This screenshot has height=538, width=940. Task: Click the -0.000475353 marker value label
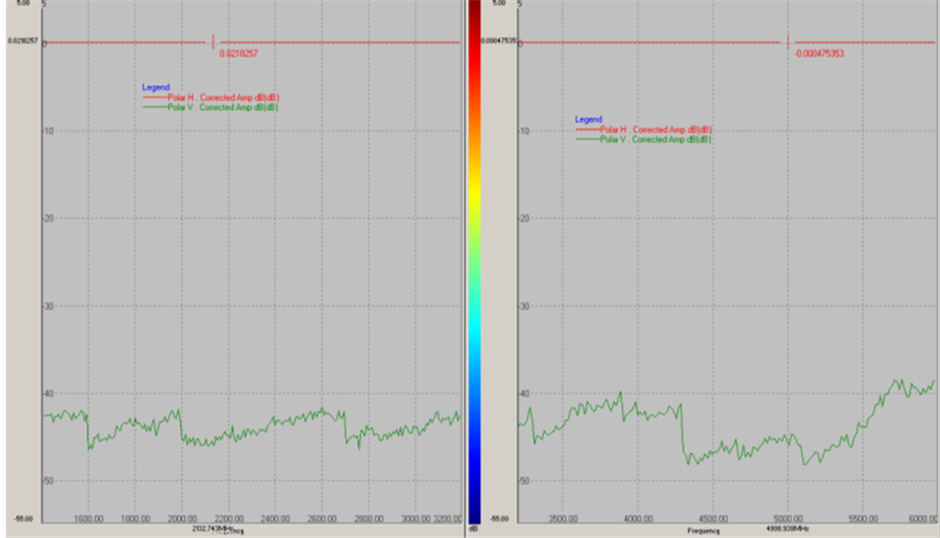(x=820, y=53)
